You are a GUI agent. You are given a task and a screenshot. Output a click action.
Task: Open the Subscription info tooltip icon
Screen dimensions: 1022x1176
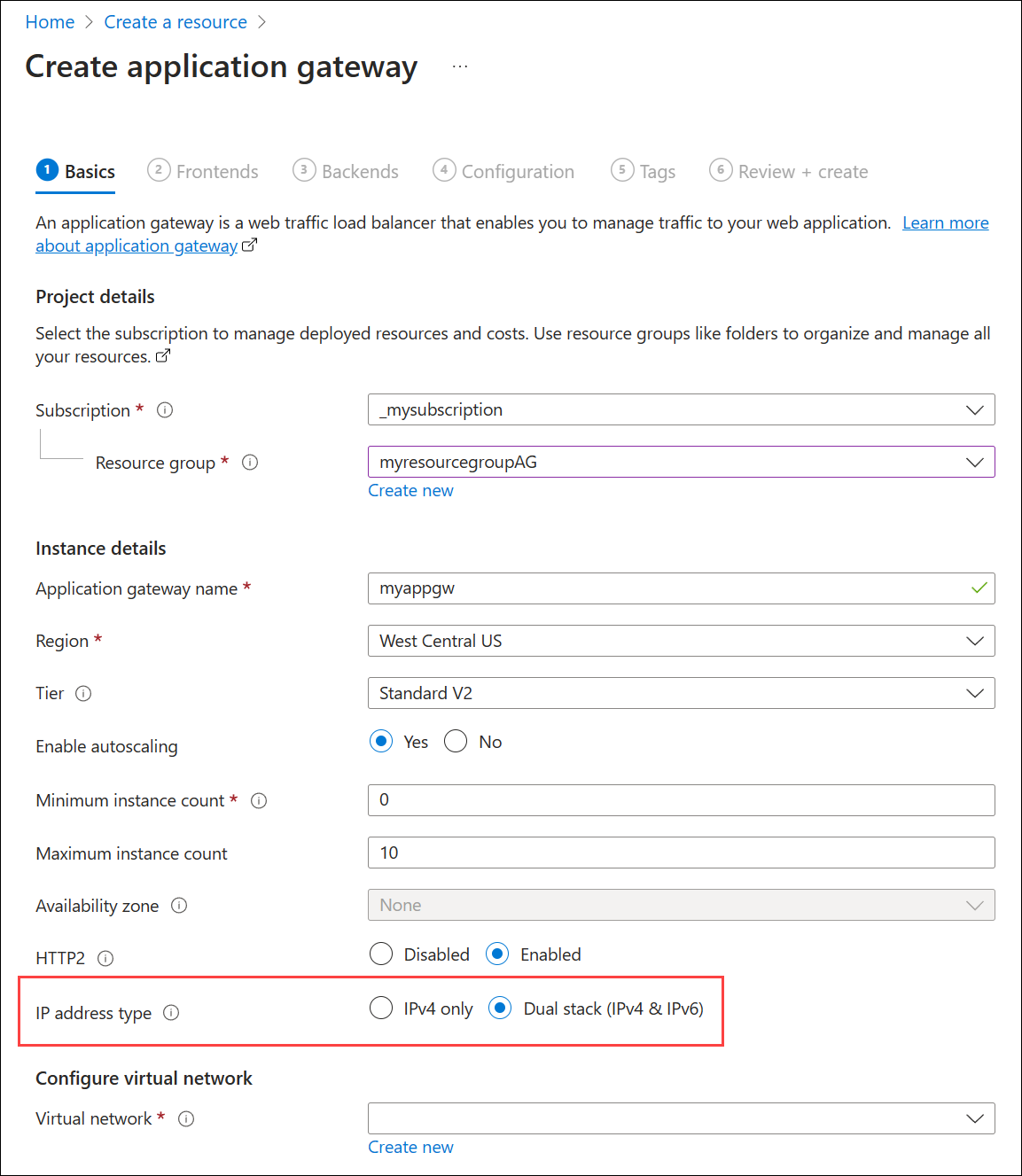(165, 409)
